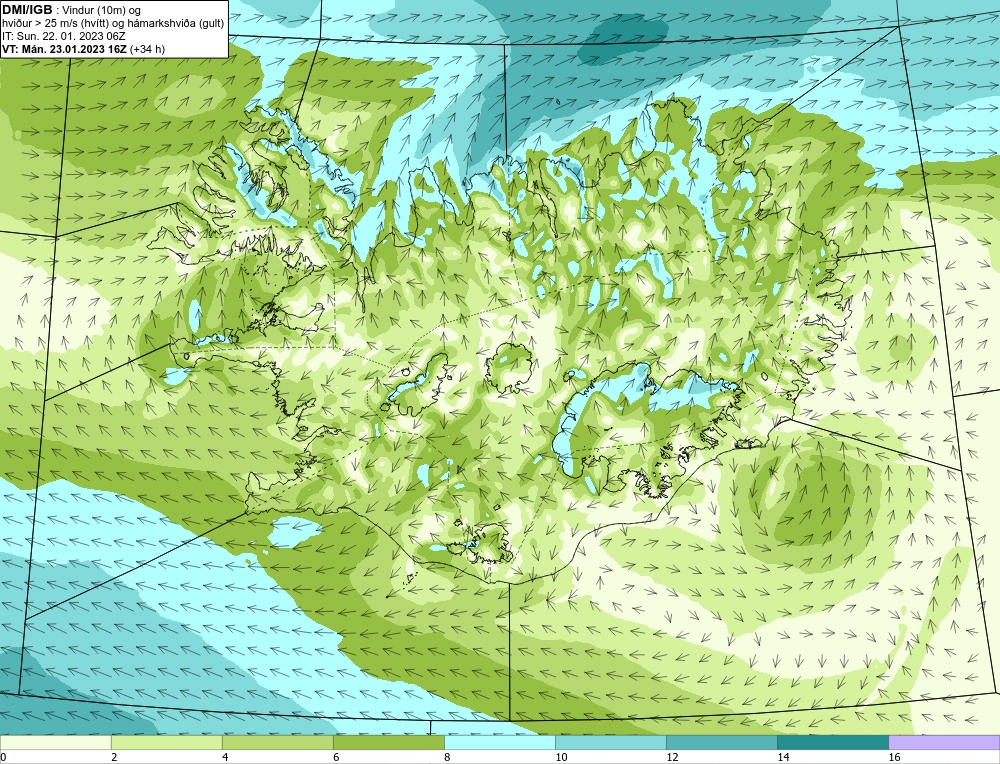Click the 2–4 m/s light green legend swatch
1000x764 pixels.
pos(167,742)
